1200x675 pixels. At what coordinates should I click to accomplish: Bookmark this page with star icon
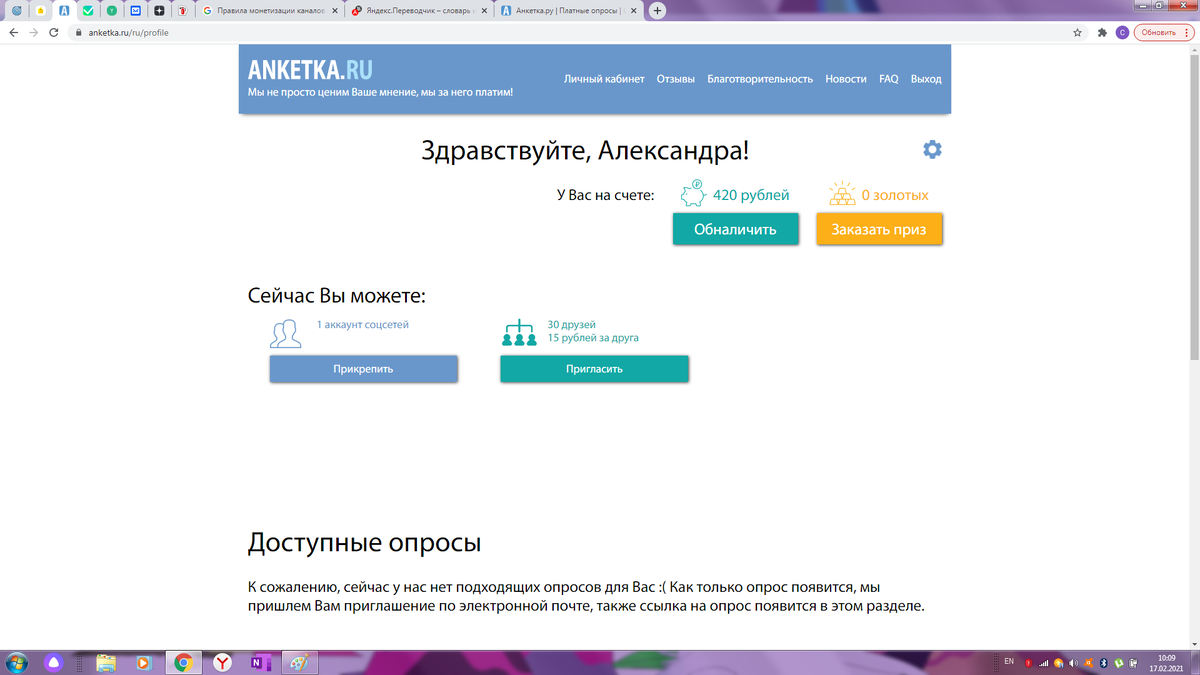[1077, 32]
